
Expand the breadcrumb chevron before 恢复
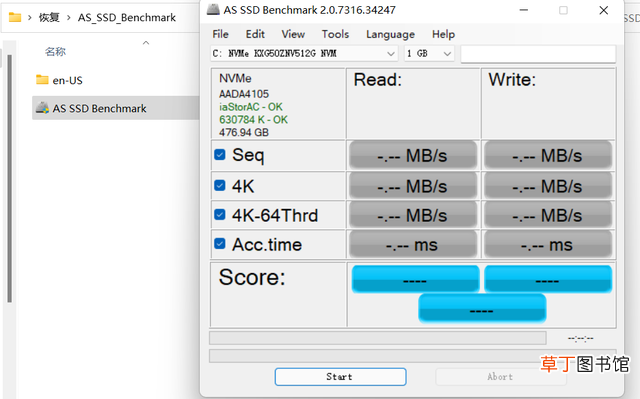click(30, 18)
